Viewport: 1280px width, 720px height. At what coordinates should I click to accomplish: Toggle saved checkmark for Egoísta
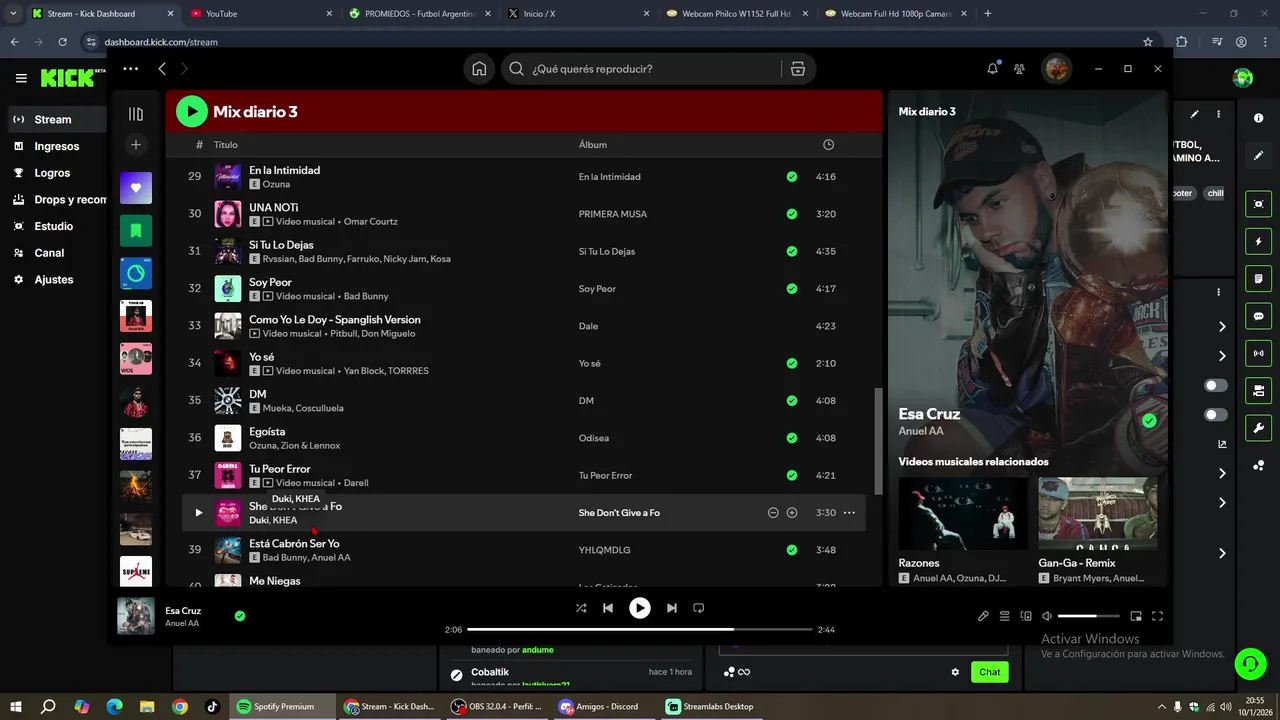[x=792, y=438]
